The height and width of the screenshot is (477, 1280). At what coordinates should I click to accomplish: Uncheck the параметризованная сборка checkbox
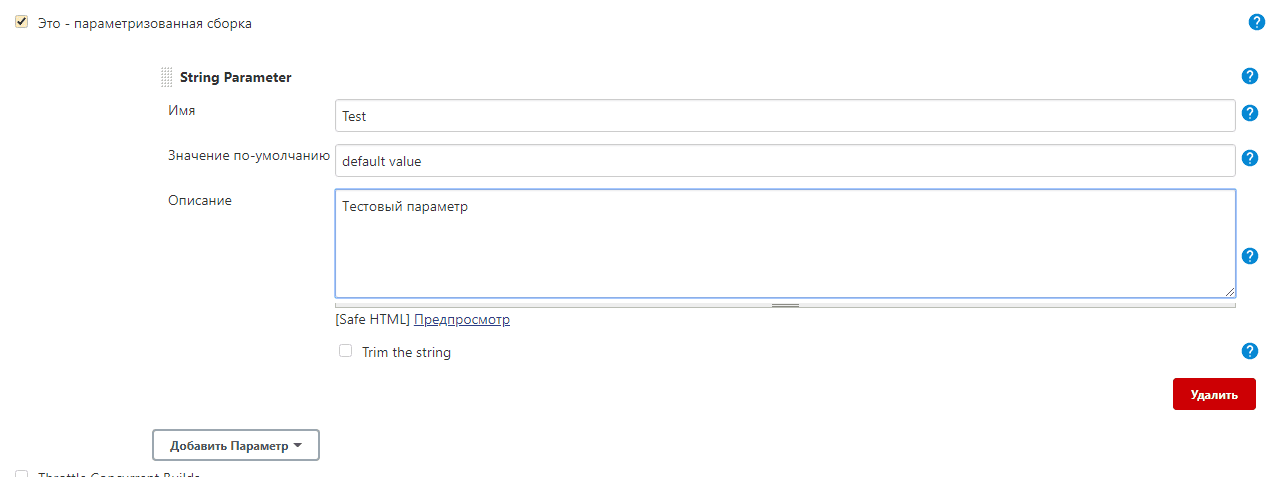(x=21, y=22)
